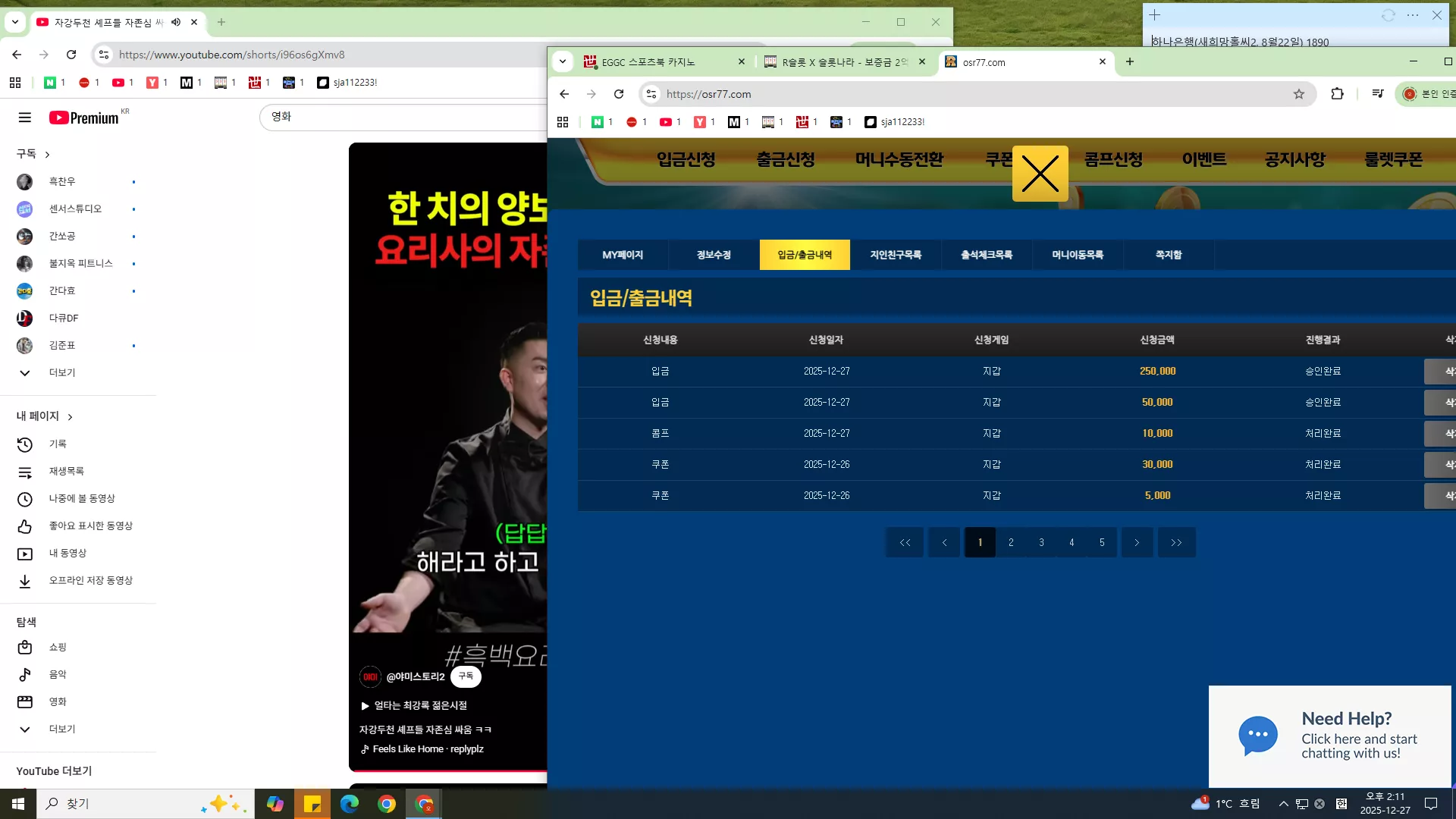The width and height of the screenshot is (1456, 819).
Task: Open 공지사항 in the top navigation
Action: [x=1295, y=159]
